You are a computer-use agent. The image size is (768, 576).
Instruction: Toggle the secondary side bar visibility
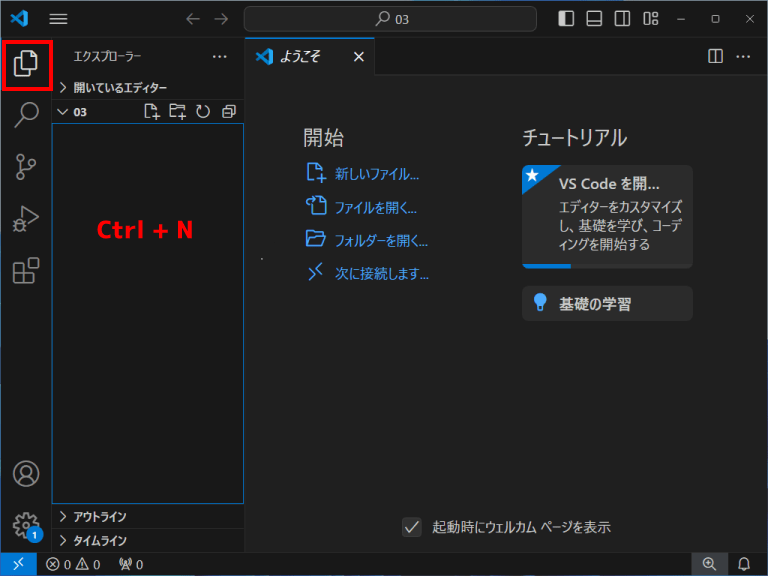coord(623,19)
